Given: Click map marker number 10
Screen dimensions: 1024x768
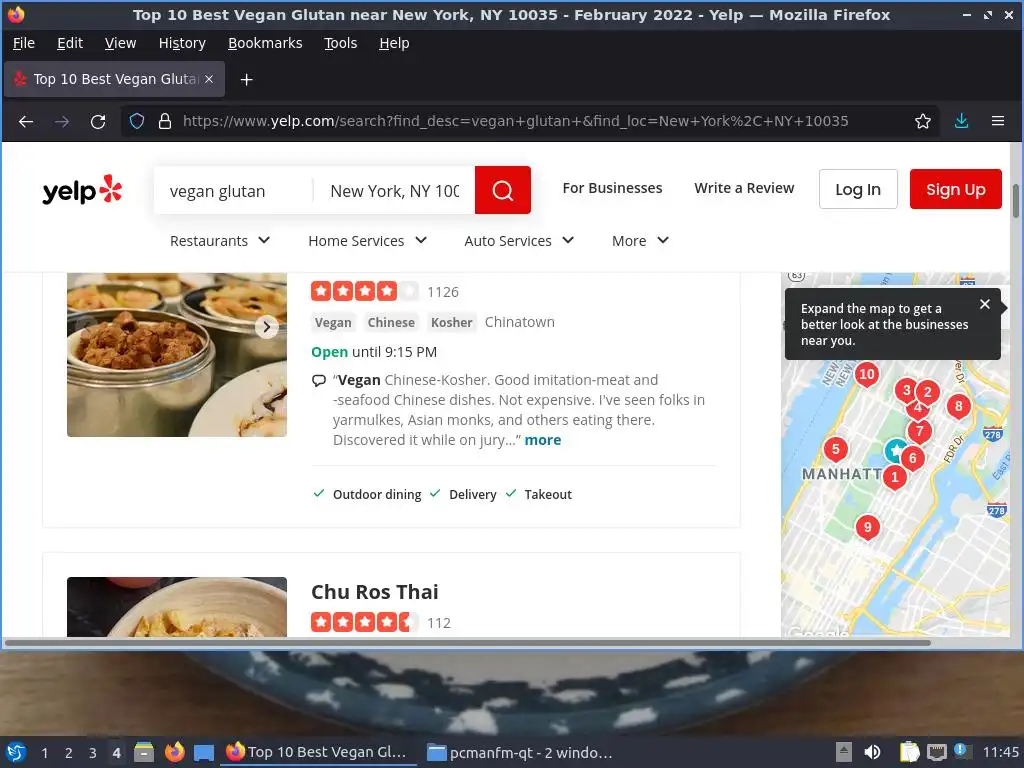Looking at the screenshot, I should (867, 375).
